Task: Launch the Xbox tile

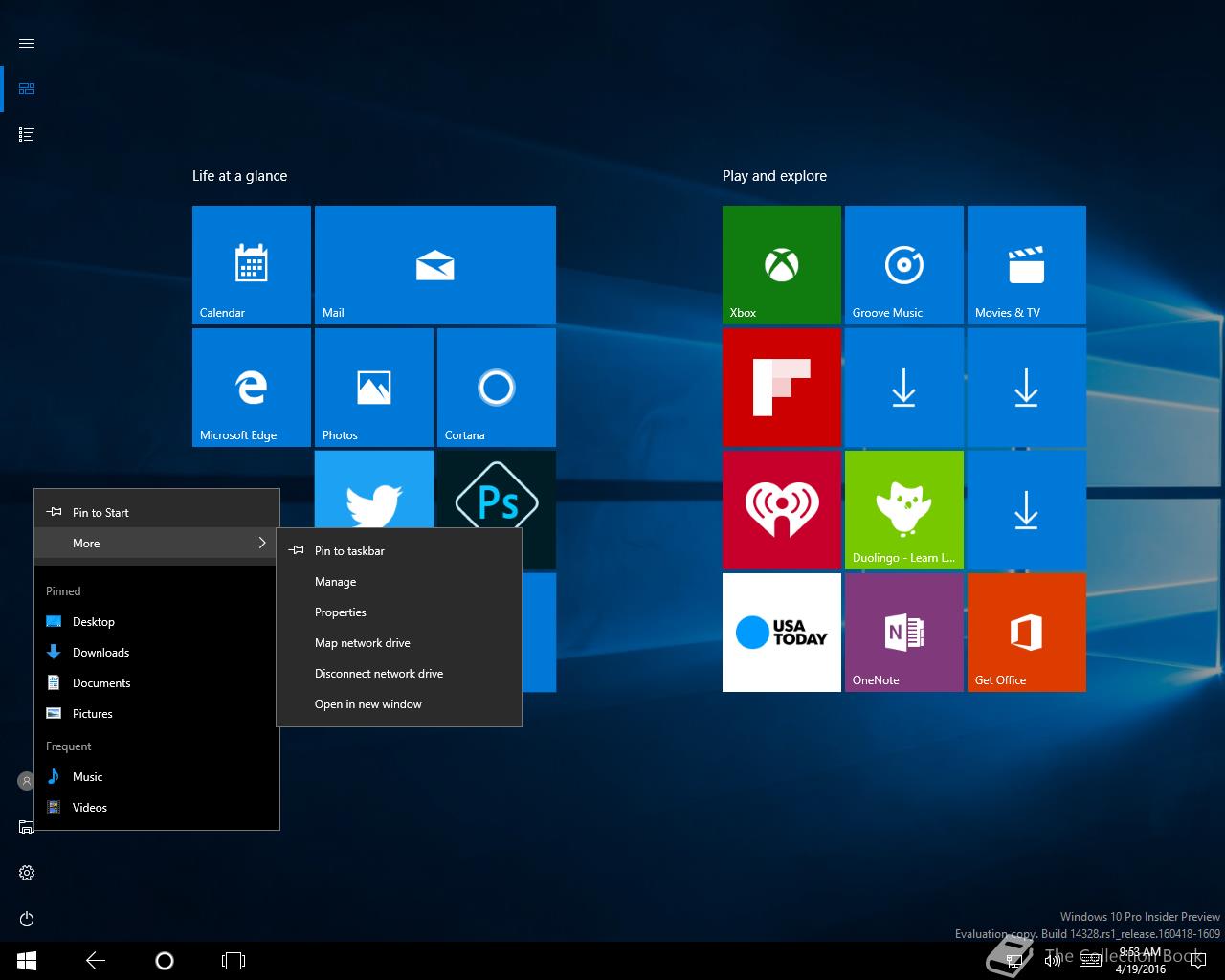Action: point(782,265)
